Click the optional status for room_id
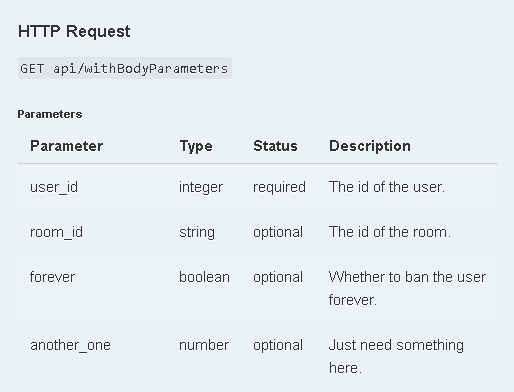 (x=278, y=232)
